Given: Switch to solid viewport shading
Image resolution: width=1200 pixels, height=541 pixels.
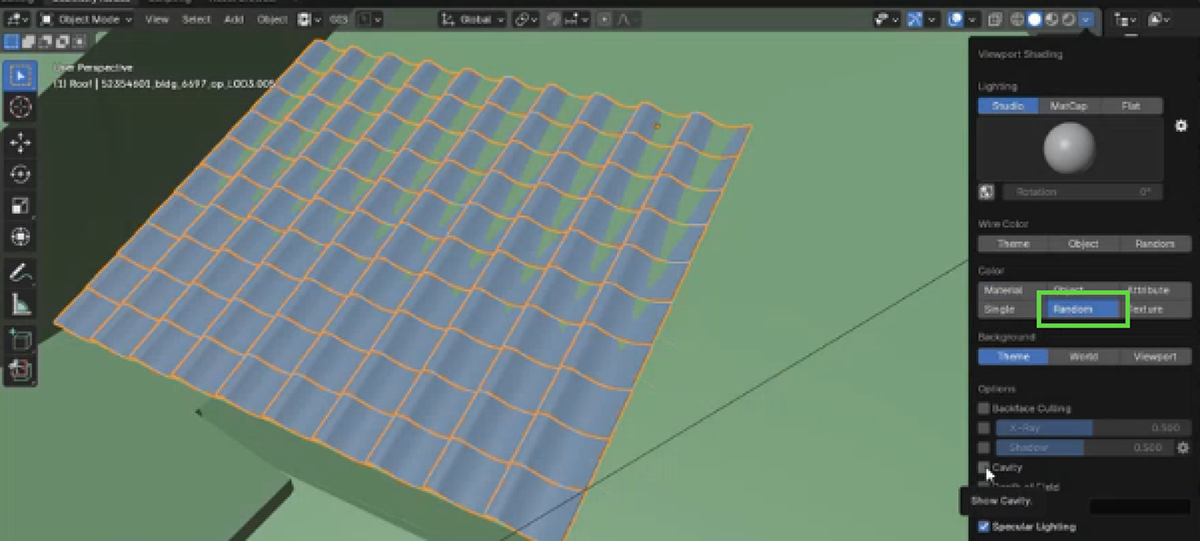Looking at the screenshot, I should coord(1035,19).
